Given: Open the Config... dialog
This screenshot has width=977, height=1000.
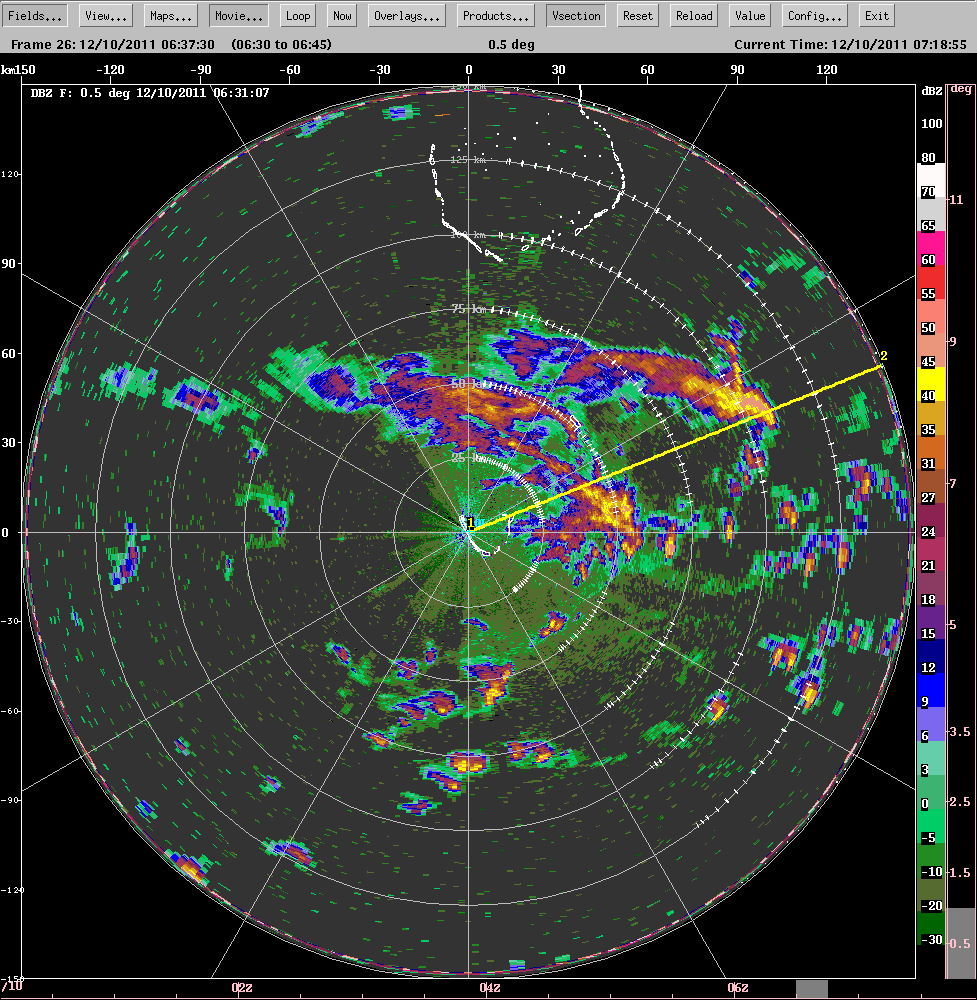Looking at the screenshot, I should 814,16.
